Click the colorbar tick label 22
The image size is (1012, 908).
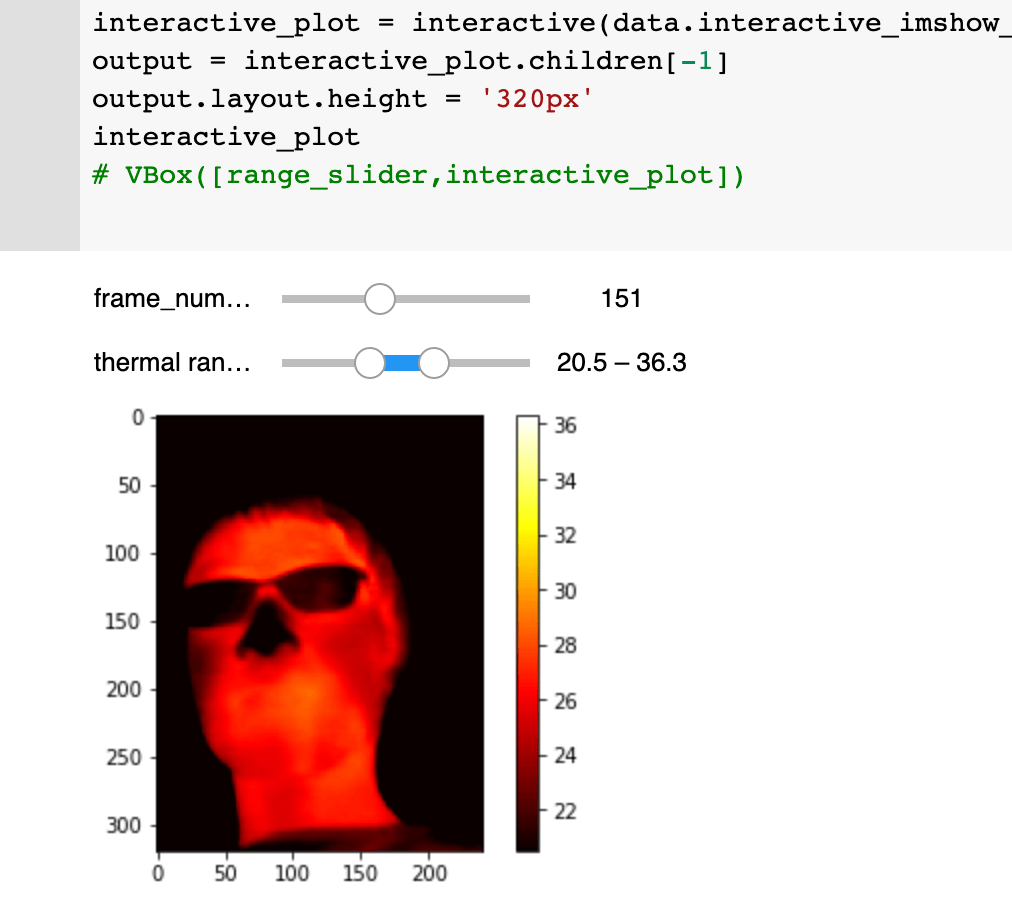[x=564, y=810]
